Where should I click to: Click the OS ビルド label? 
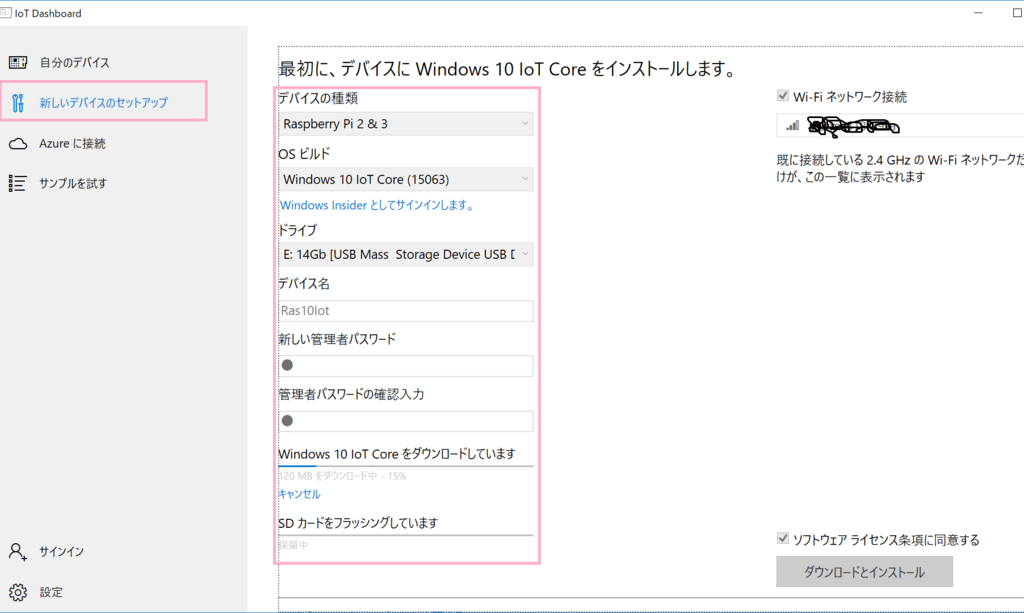(304, 154)
